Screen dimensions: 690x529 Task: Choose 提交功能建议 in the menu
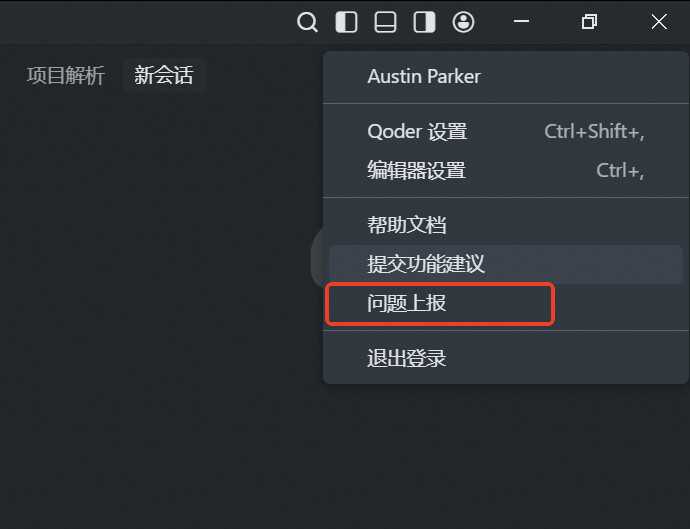(426, 264)
